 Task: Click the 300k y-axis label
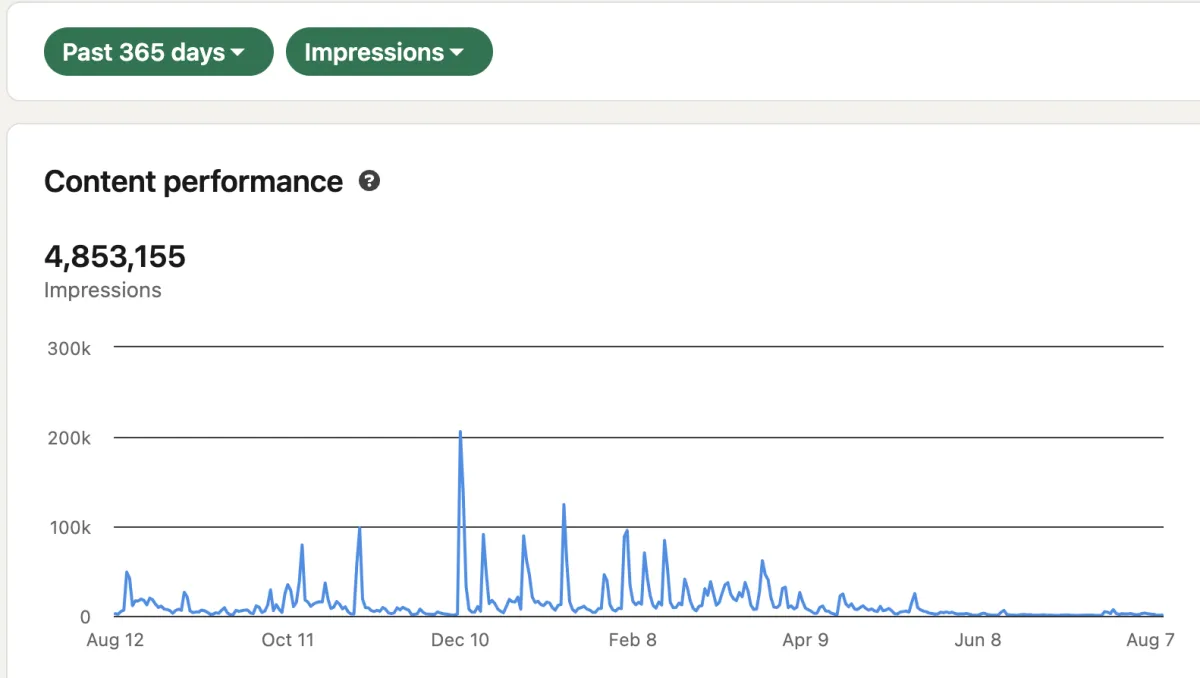point(69,348)
